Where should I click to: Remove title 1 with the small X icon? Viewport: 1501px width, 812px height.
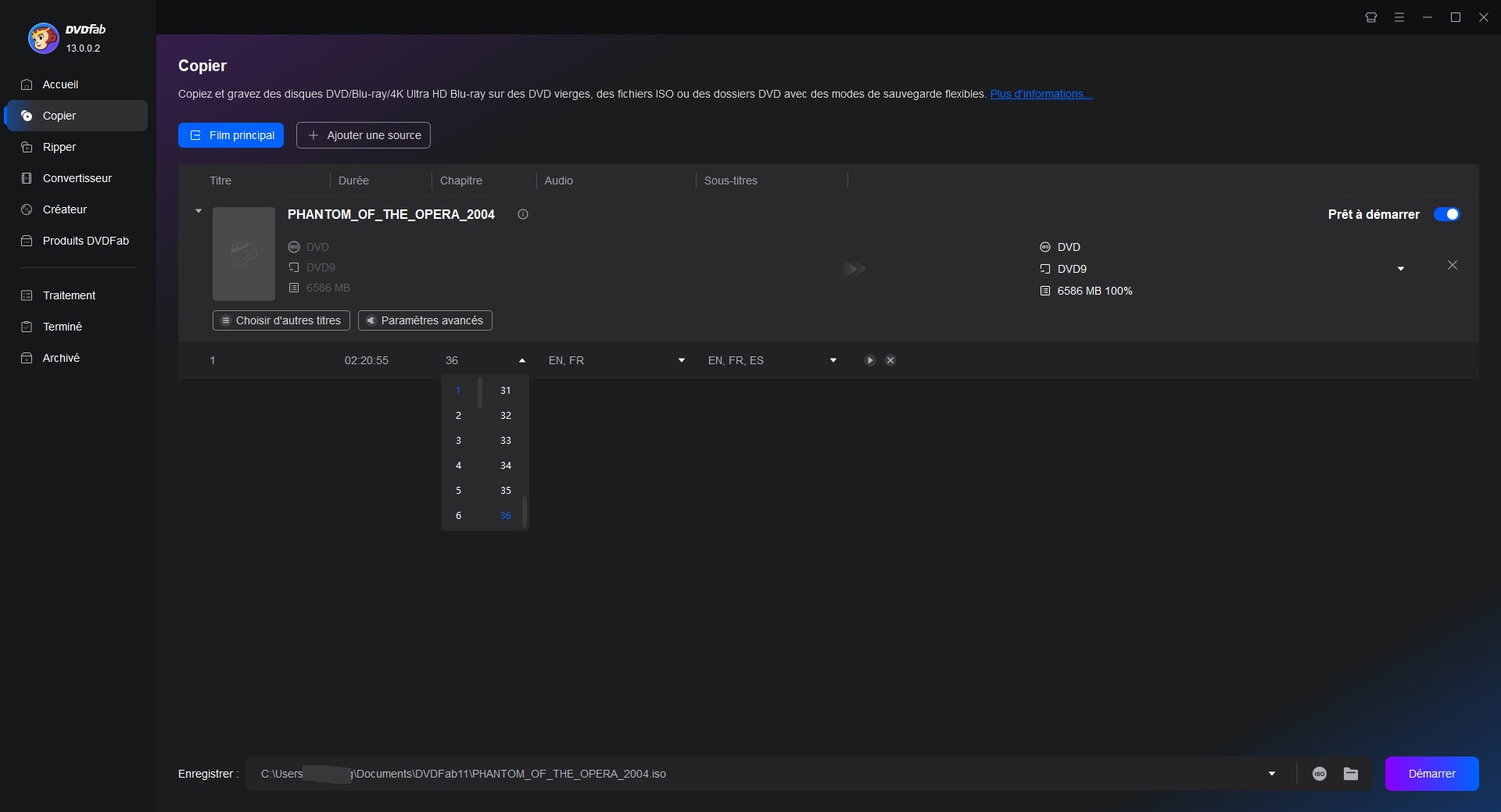890,360
